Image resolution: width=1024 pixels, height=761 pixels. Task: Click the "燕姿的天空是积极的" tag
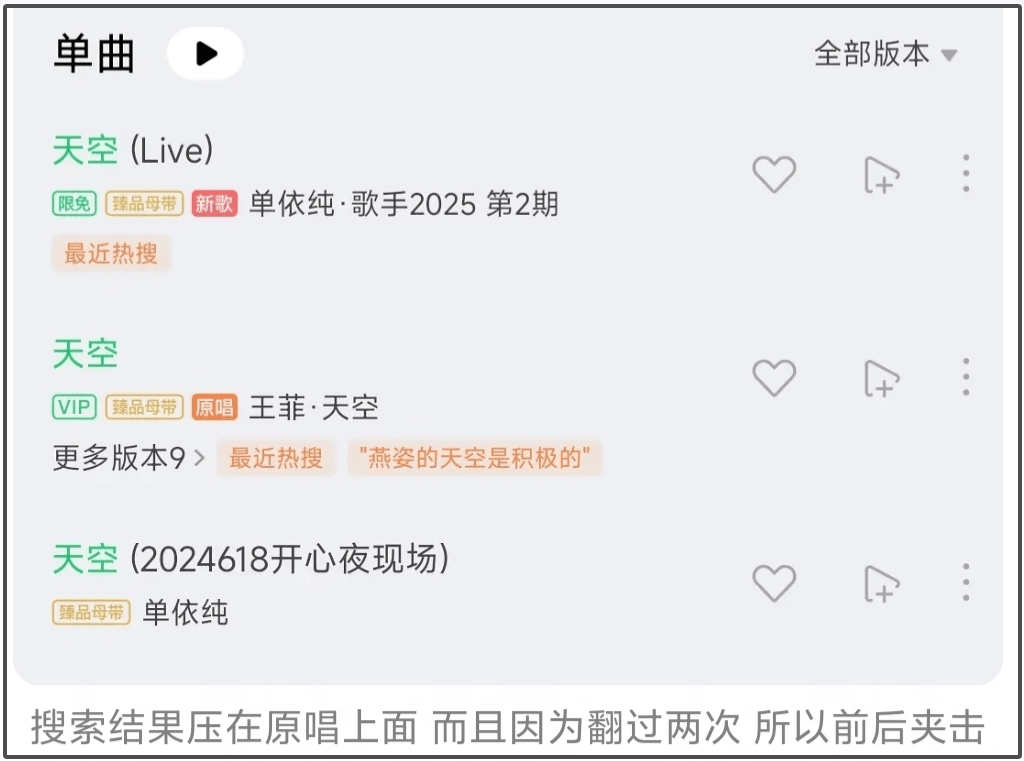(x=475, y=458)
